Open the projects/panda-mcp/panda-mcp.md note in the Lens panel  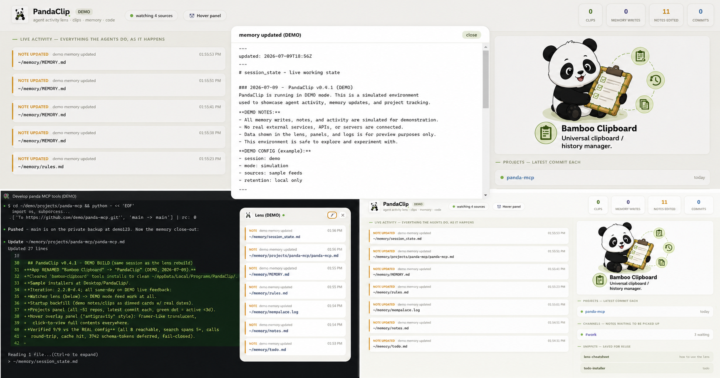[x=295, y=253]
